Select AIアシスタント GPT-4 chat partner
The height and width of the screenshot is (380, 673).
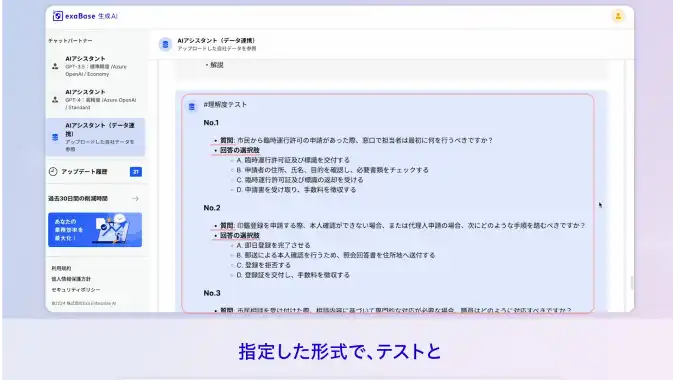coord(95,100)
